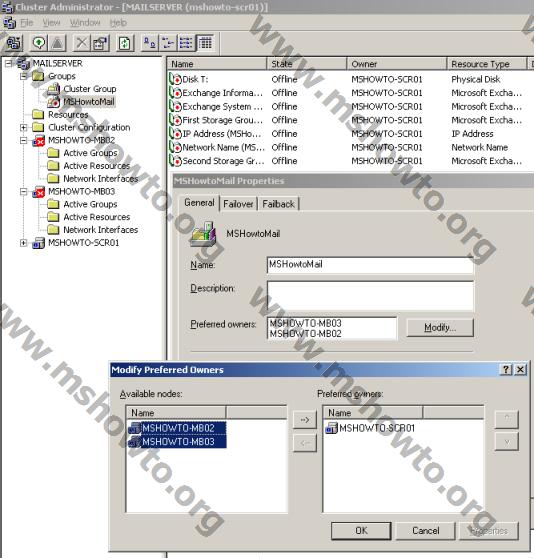Viewport: 534px width, 558px height.
Task: Collapse the Groups tree folder
Action: [23, 76]
